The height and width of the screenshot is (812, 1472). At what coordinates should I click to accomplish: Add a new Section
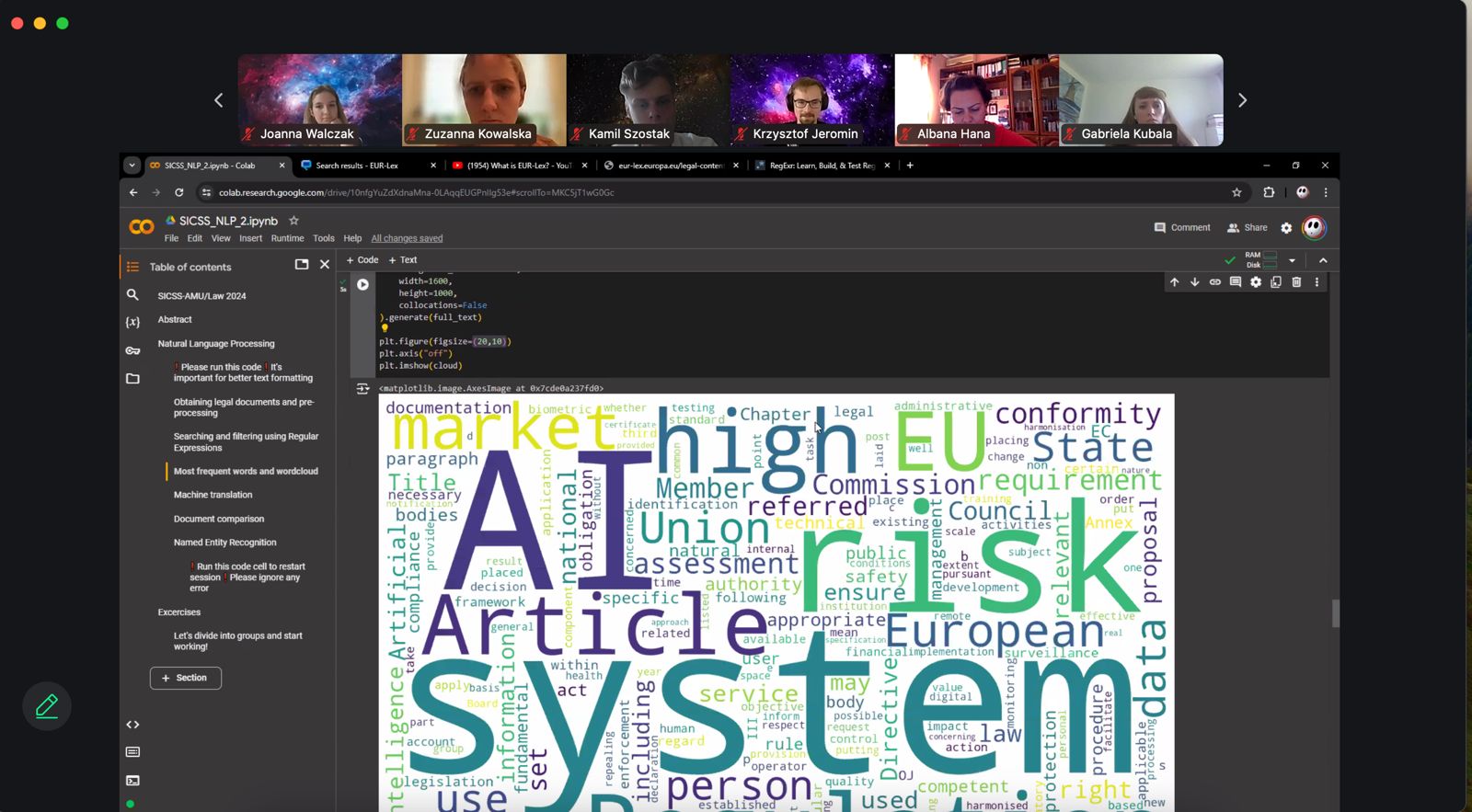tap(185, 678)
